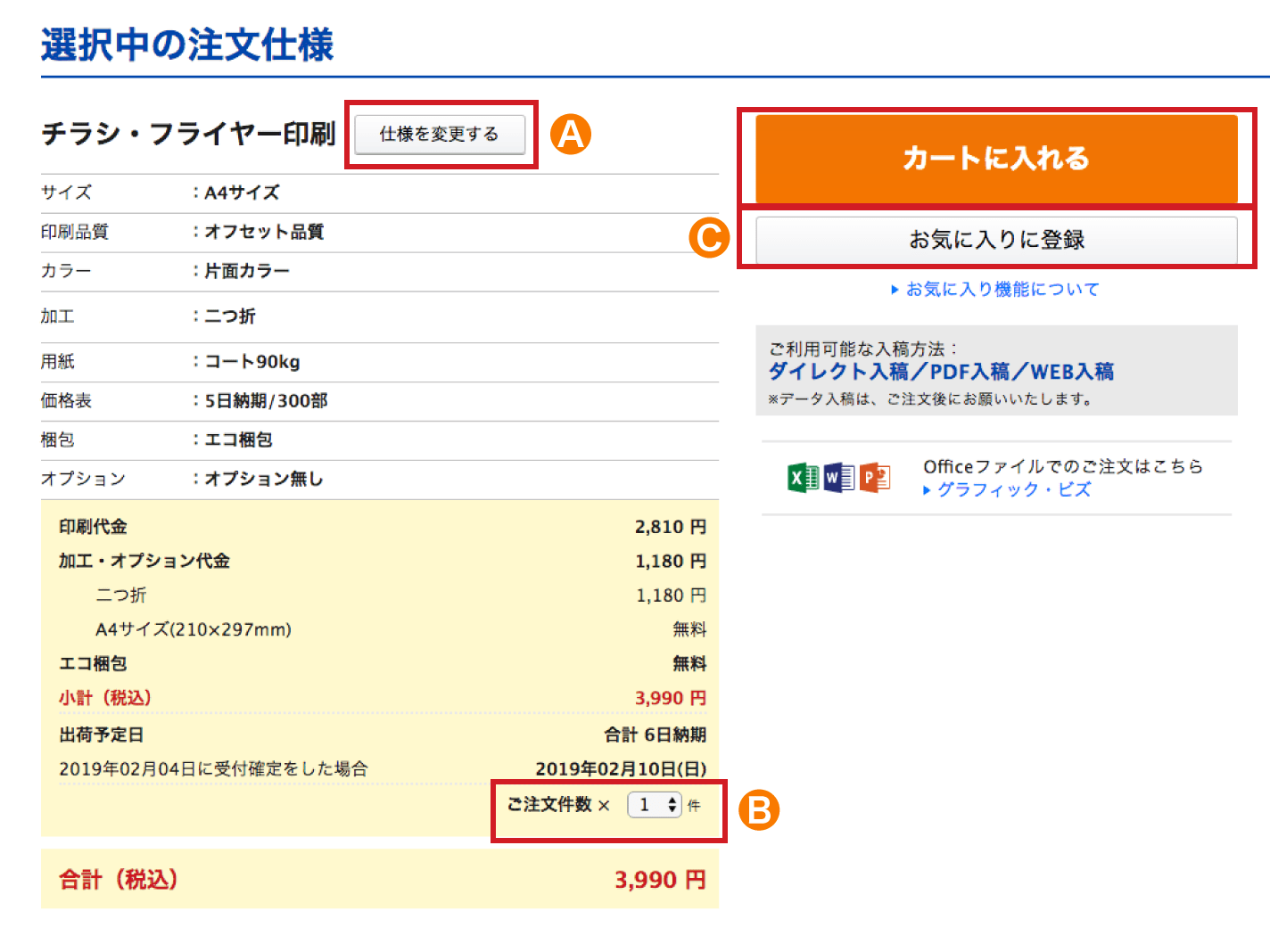
Task: Save order via お気に入りに登録 button
Action: click(996, 240)
